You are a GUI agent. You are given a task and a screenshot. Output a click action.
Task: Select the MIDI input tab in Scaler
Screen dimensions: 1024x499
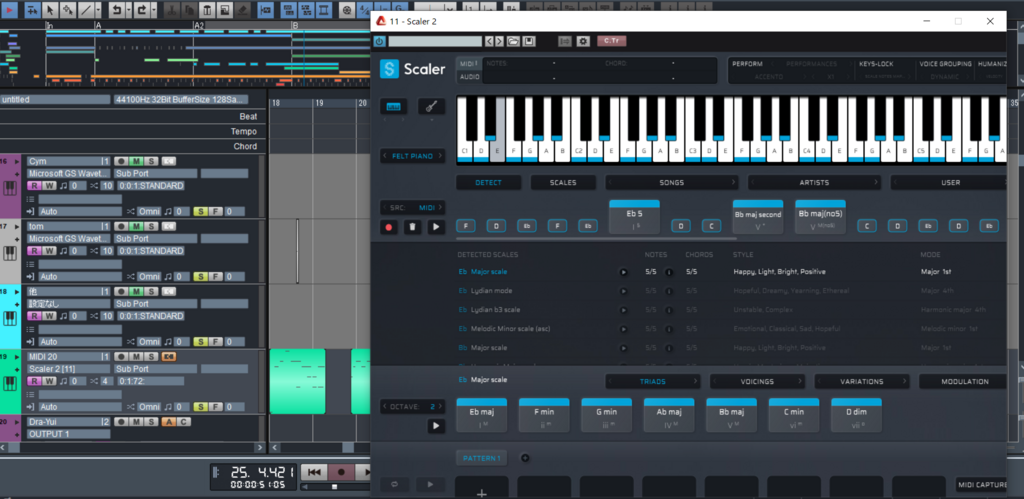[x=468, y=63]
